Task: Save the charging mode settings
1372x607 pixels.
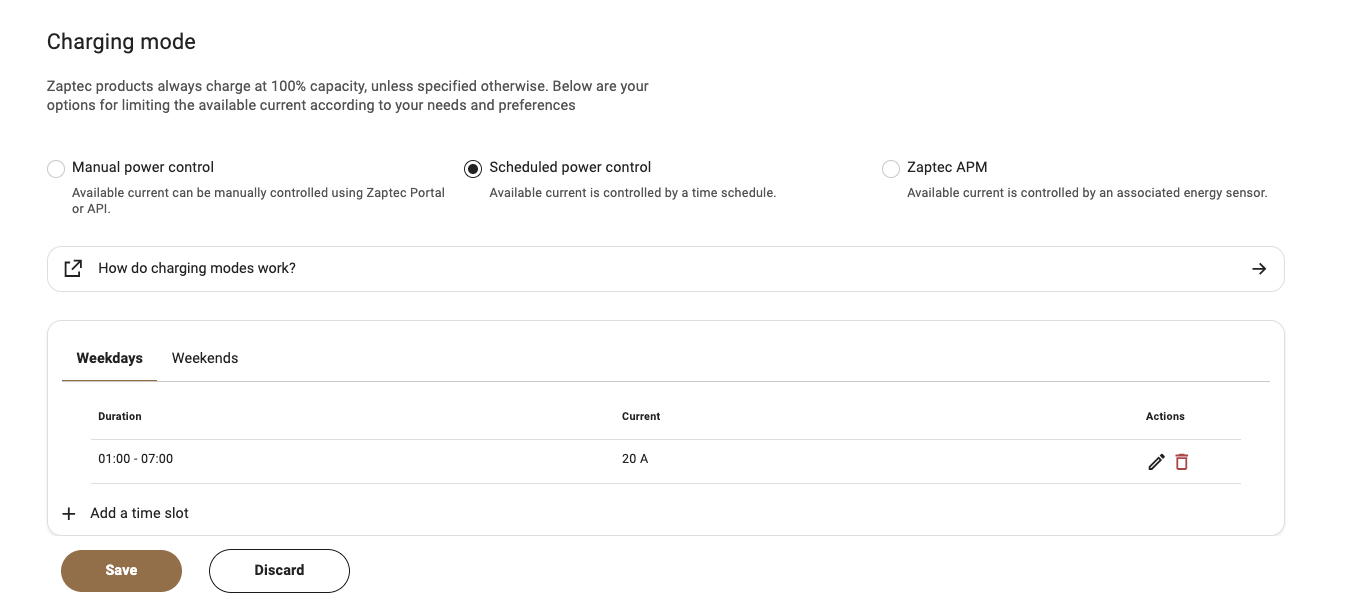Action: click(x=121, y=570)
